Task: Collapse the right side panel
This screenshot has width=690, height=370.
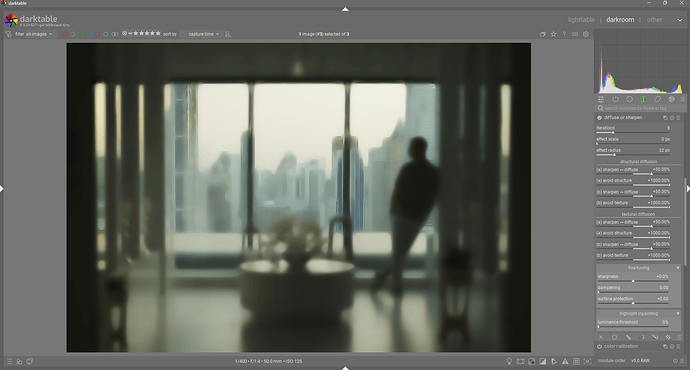Action: [688, 189]
